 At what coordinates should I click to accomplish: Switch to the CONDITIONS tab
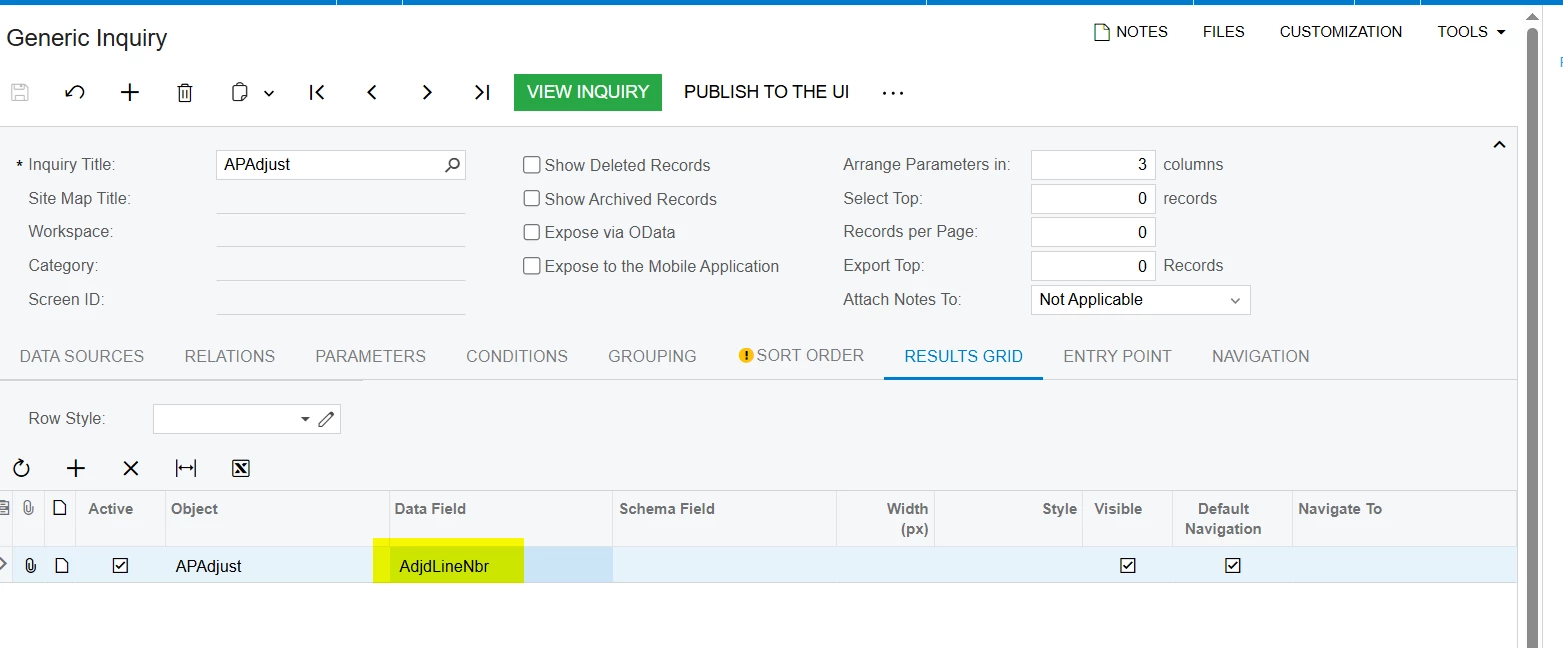click(517, 356)
